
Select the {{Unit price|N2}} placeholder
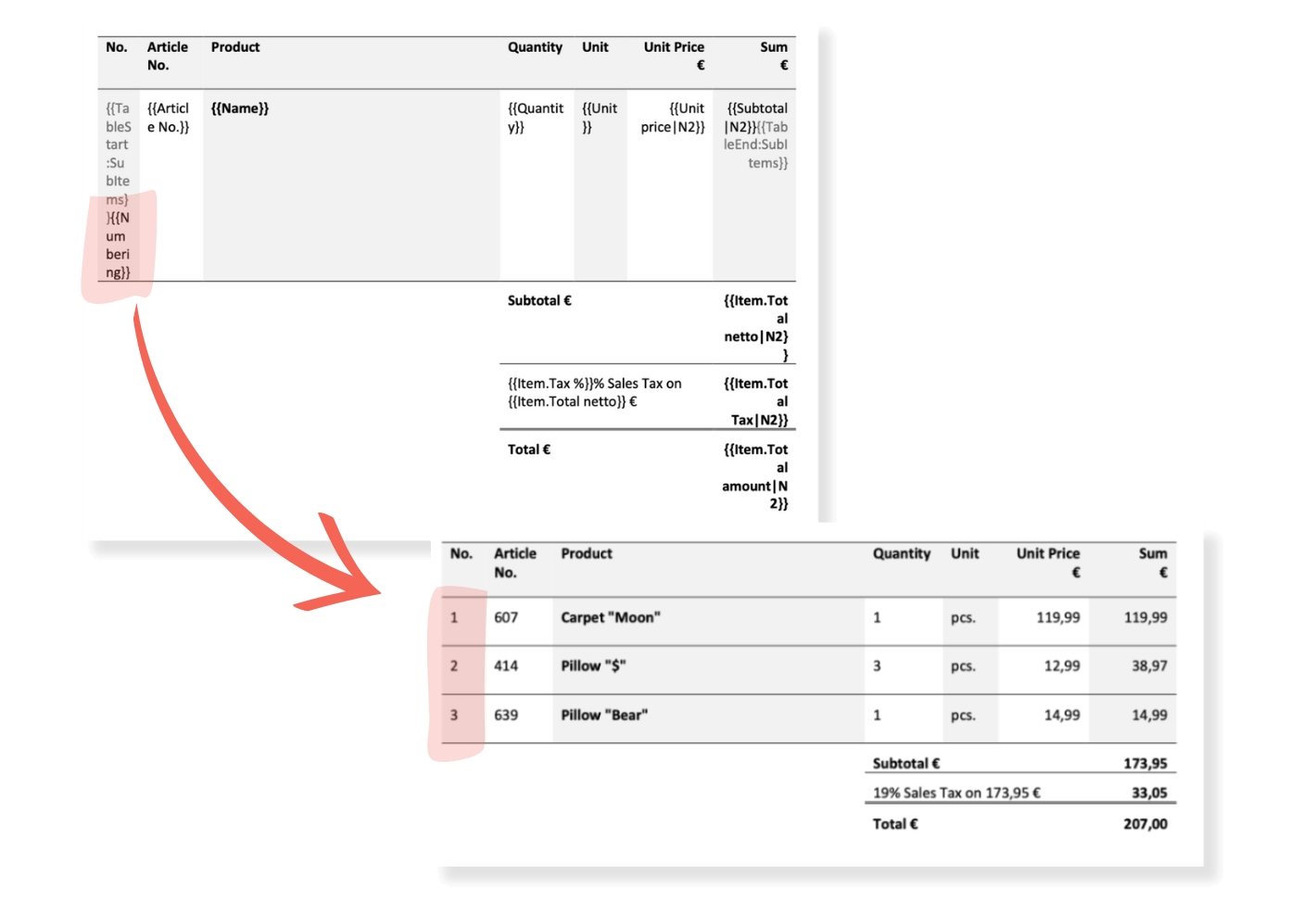pyautogui.click(x=672, y=118)
